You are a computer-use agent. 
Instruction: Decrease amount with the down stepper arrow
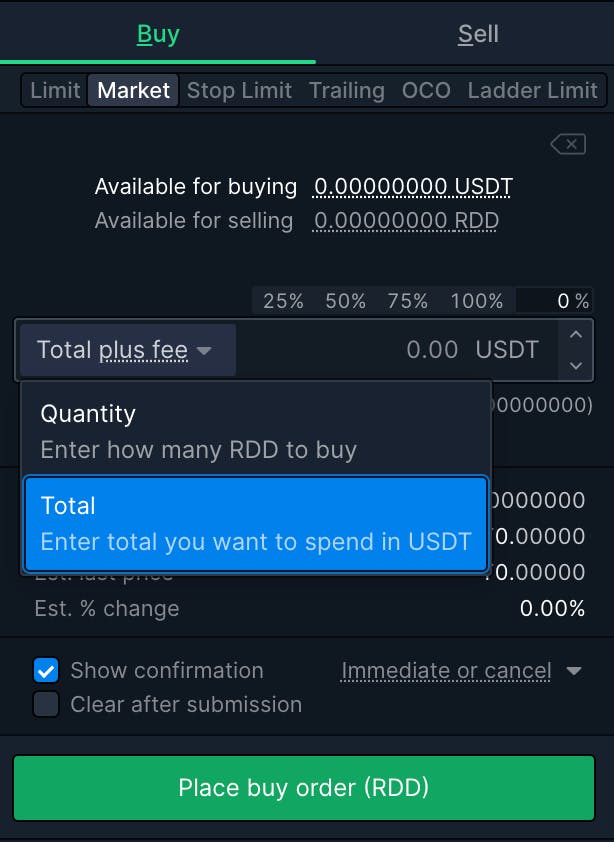575,365
